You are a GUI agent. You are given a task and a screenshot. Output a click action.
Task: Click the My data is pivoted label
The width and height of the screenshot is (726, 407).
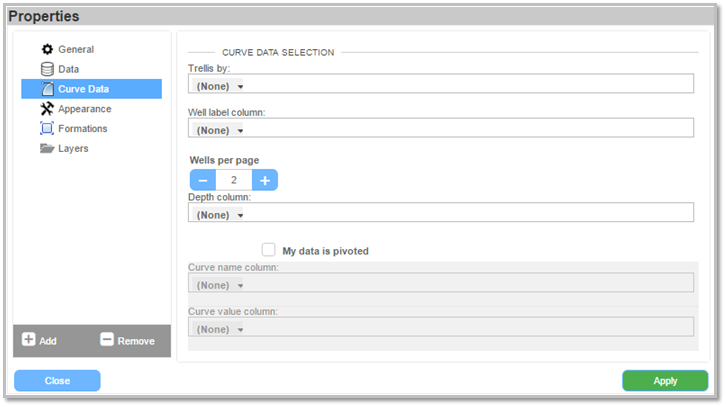[325, 251]
